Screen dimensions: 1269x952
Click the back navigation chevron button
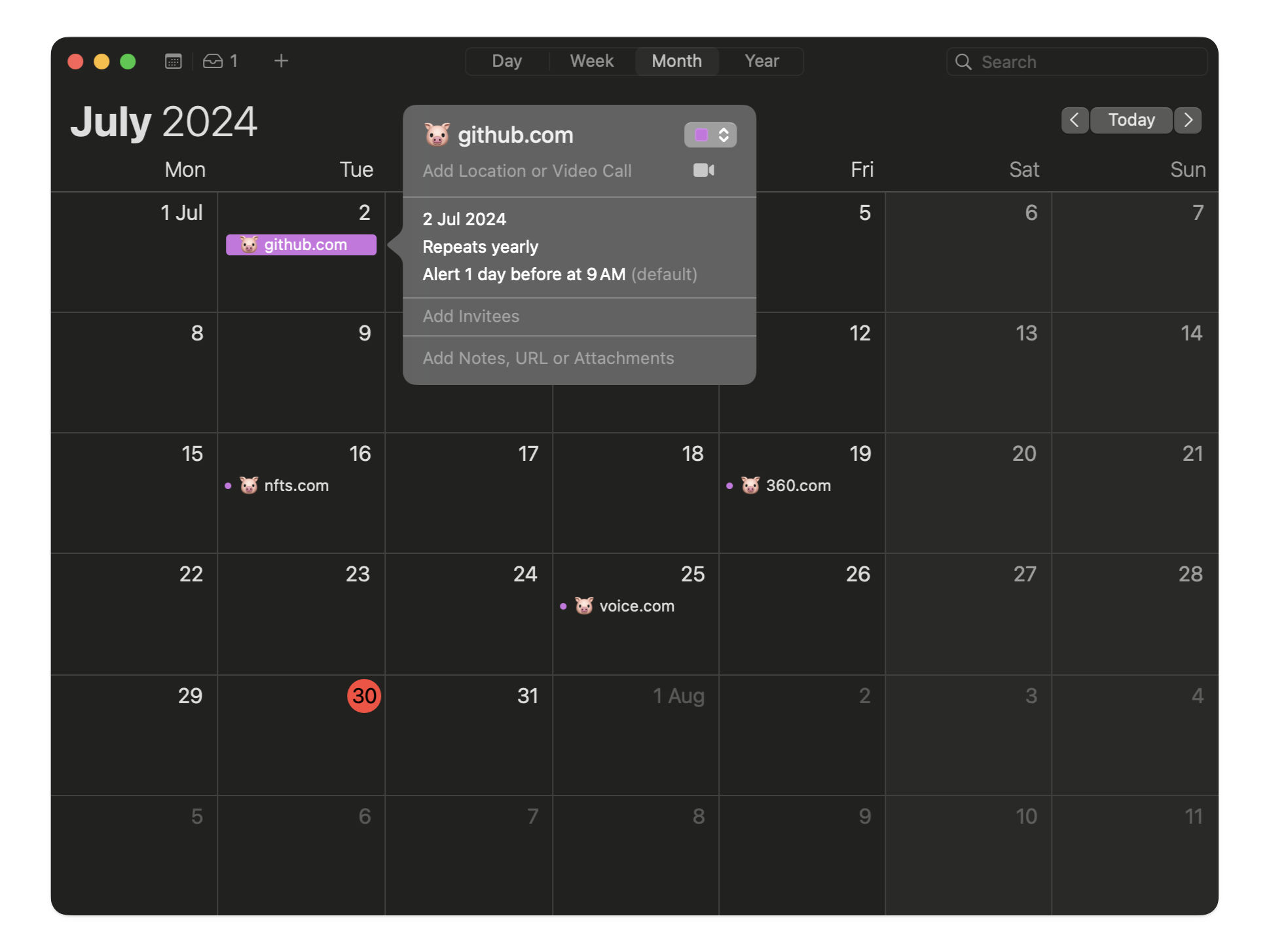(1074, 120)
